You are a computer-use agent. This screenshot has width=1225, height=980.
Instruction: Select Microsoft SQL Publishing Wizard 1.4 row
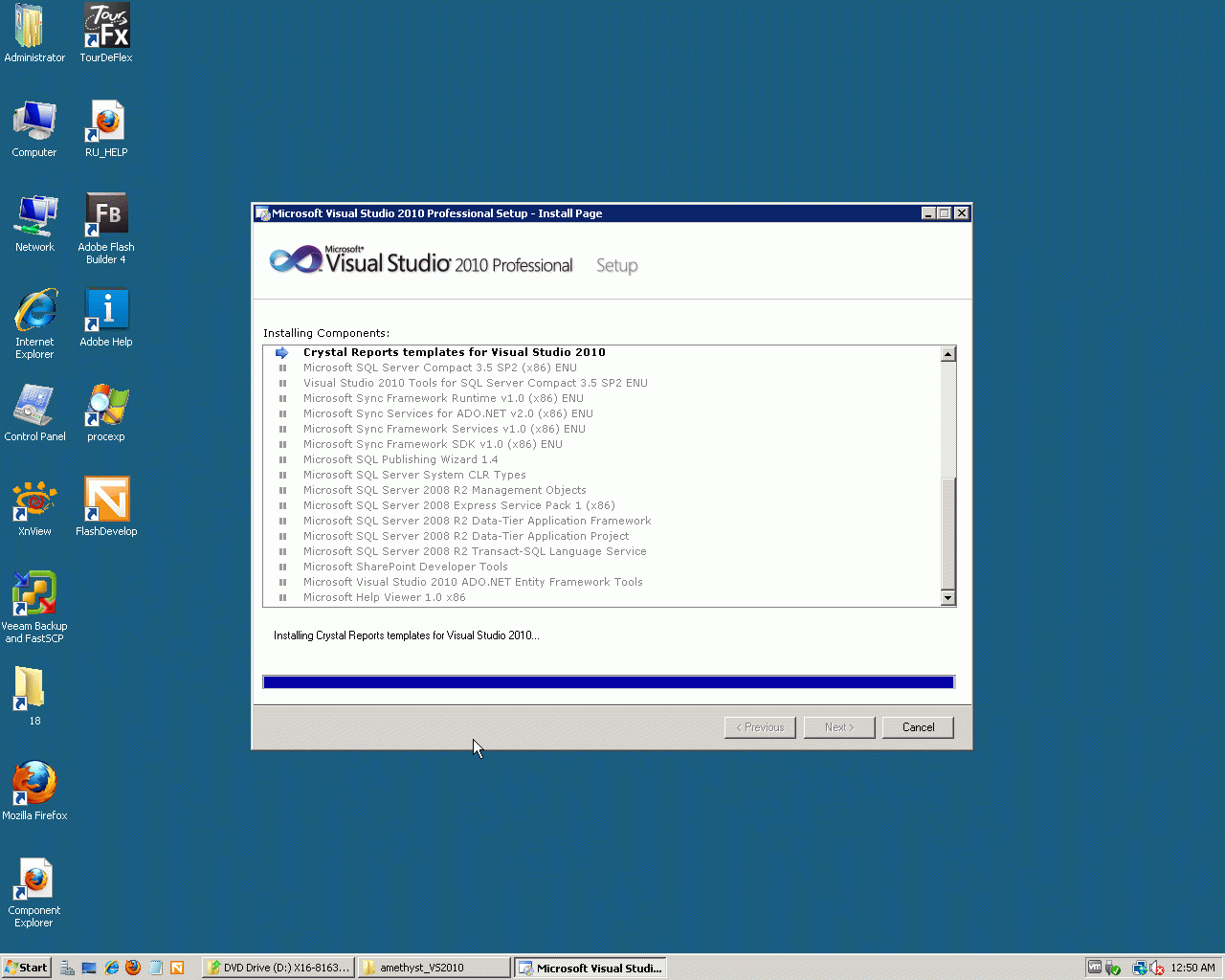click(x=400, y=459)
